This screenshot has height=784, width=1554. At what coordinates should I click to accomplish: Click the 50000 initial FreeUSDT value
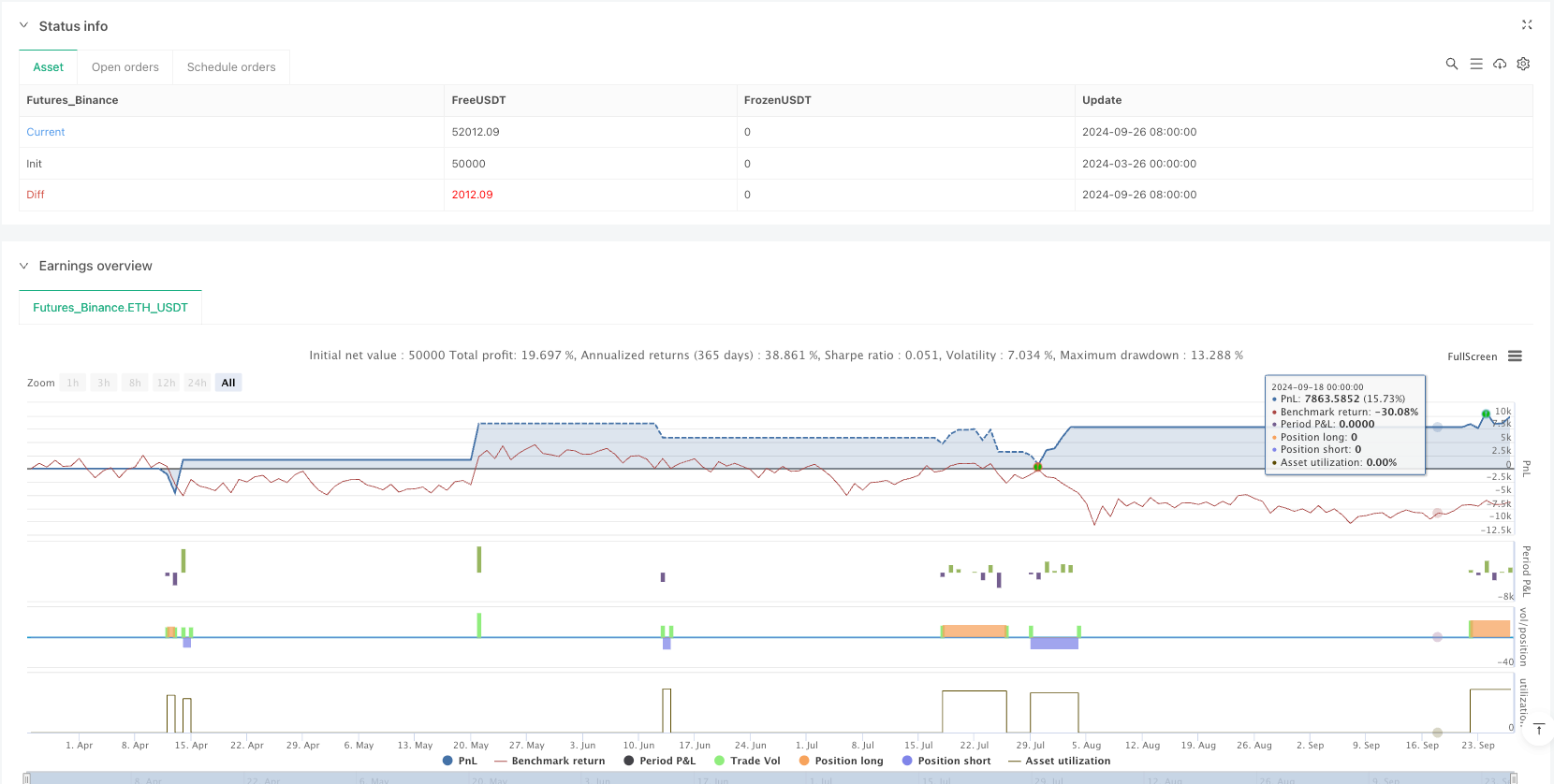[x=468, y=164]
